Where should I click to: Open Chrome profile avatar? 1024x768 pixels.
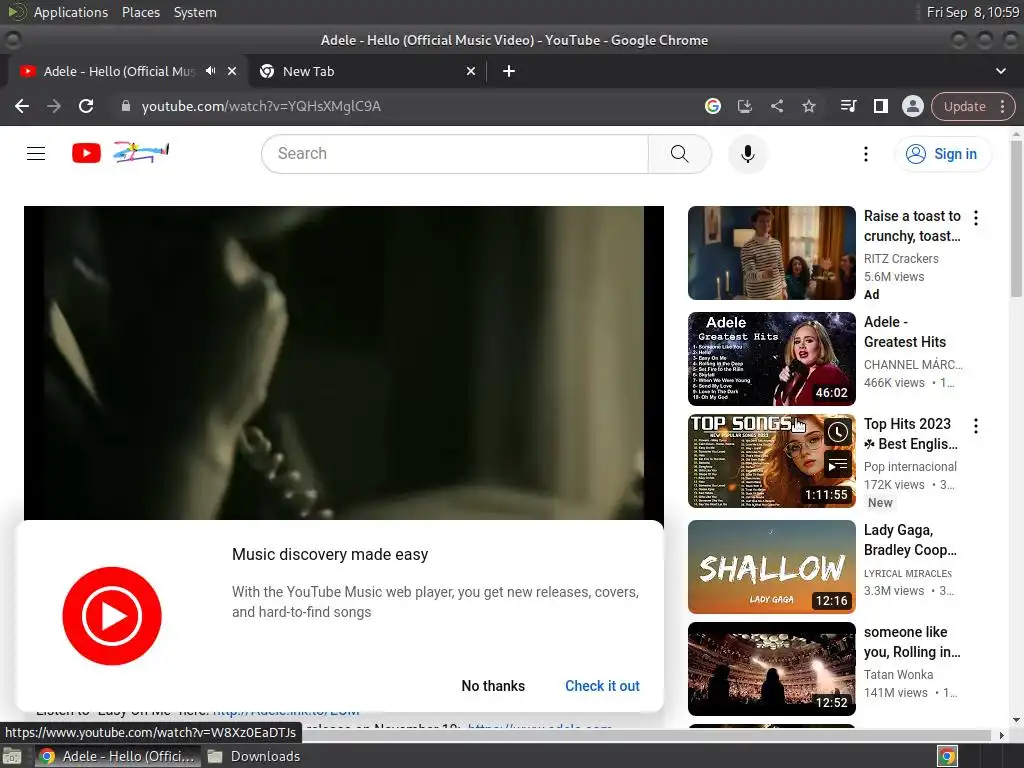pyautogui.click(x=912, y=106)
